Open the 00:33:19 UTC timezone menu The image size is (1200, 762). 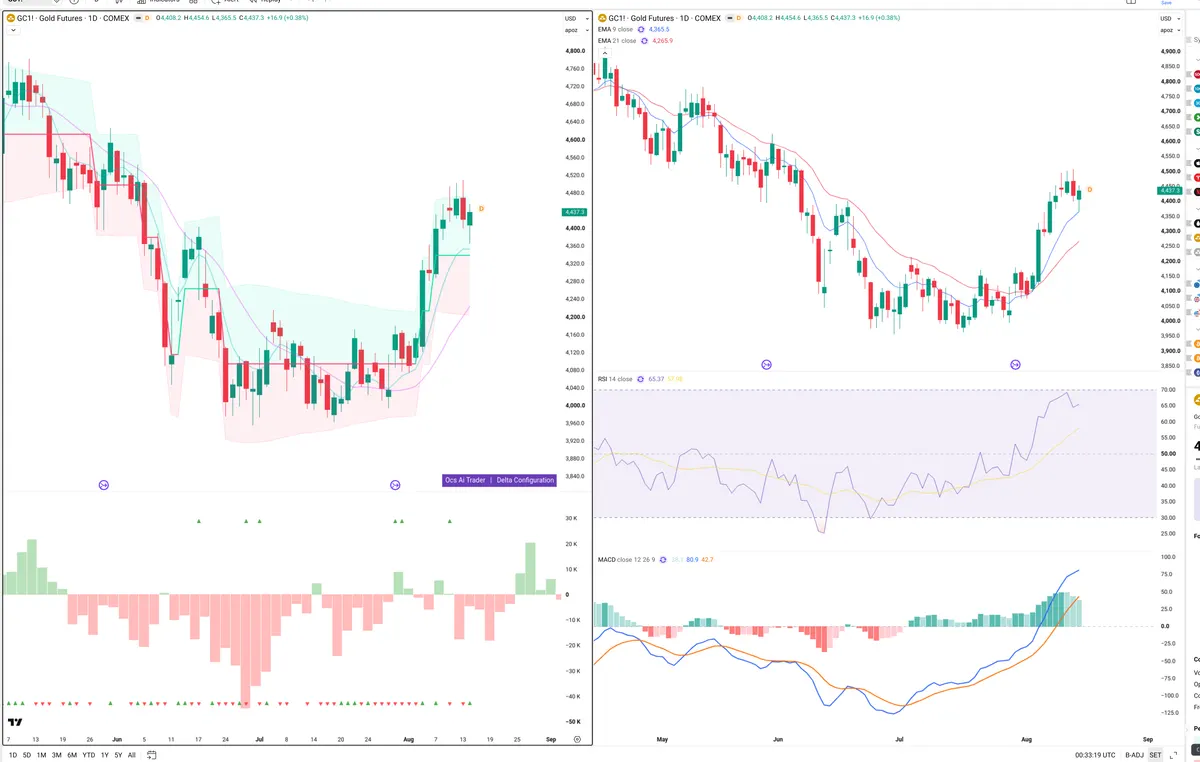(1095, 755)
